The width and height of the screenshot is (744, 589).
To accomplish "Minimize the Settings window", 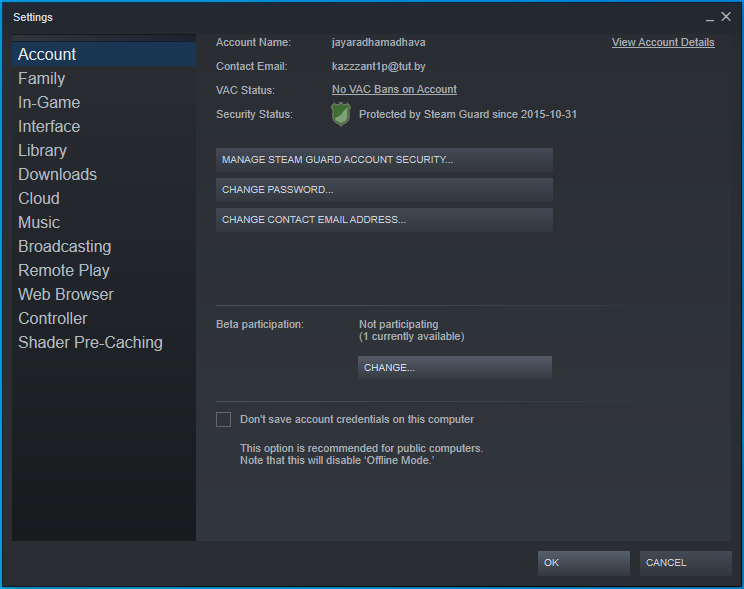I will (709, 18).
